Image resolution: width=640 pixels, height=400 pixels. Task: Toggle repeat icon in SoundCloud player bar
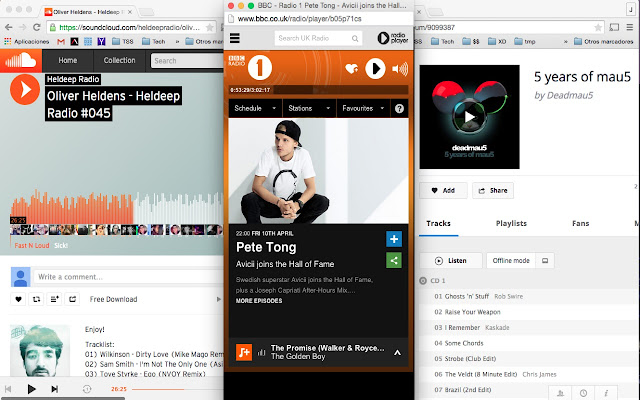[87, 389]
